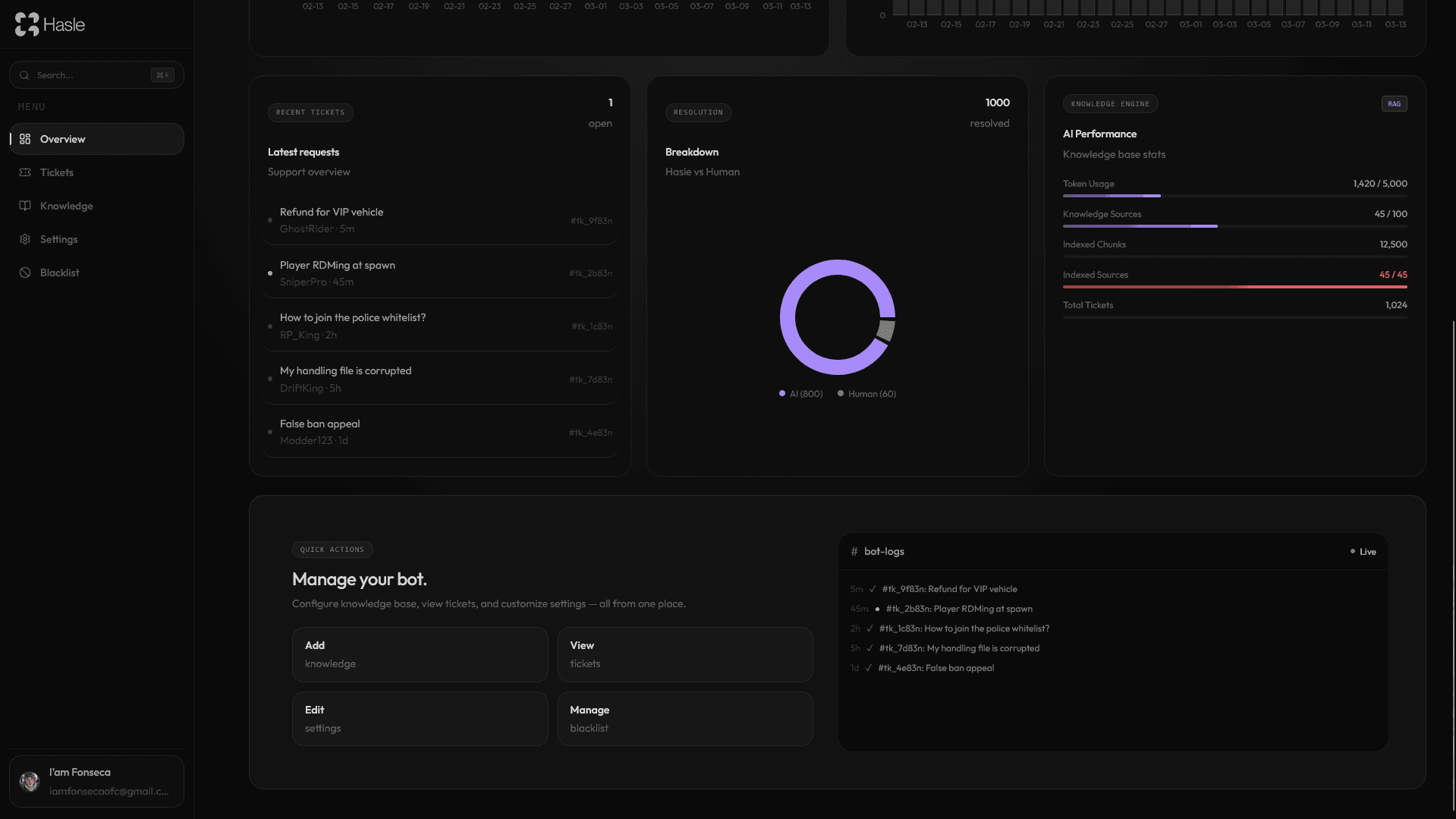1456x819 pixels.
Task: Click the Settings gear icon
Action: coord(24,239)
